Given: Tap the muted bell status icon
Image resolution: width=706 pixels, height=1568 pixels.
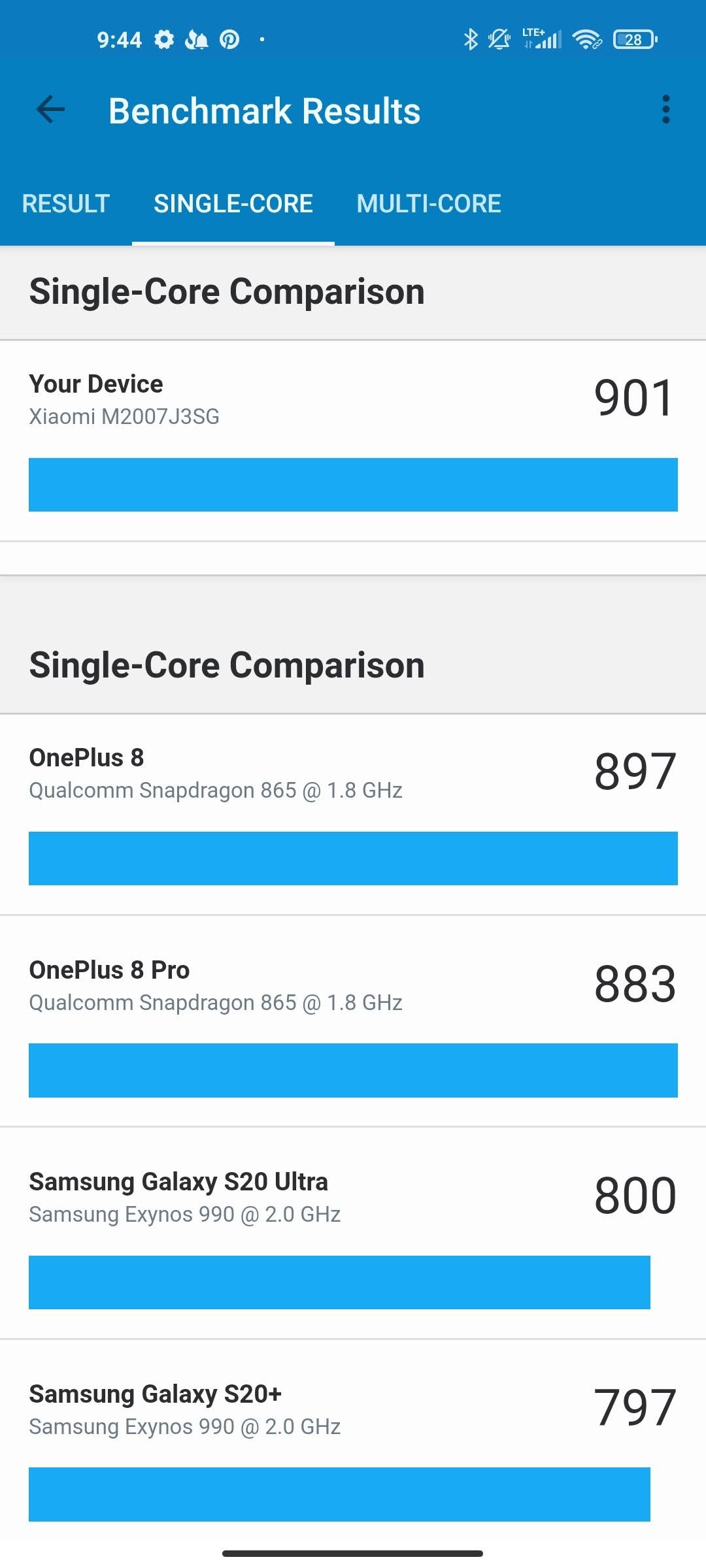Looking at the screenshot, I should tap(499, 39).
